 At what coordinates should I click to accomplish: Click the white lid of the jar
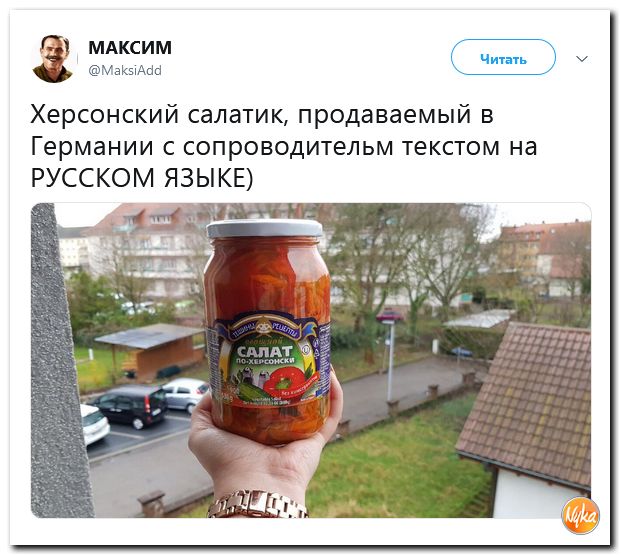pos(265,228)
